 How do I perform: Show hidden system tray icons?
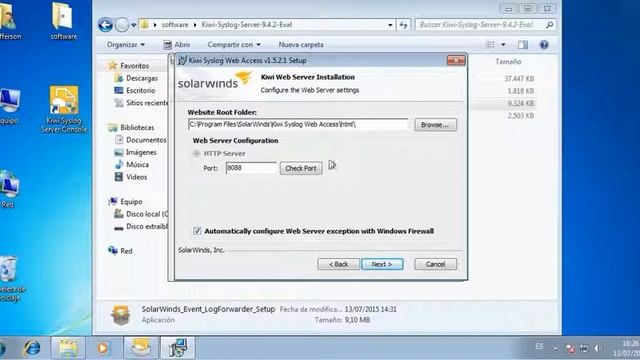coord(555,348)
